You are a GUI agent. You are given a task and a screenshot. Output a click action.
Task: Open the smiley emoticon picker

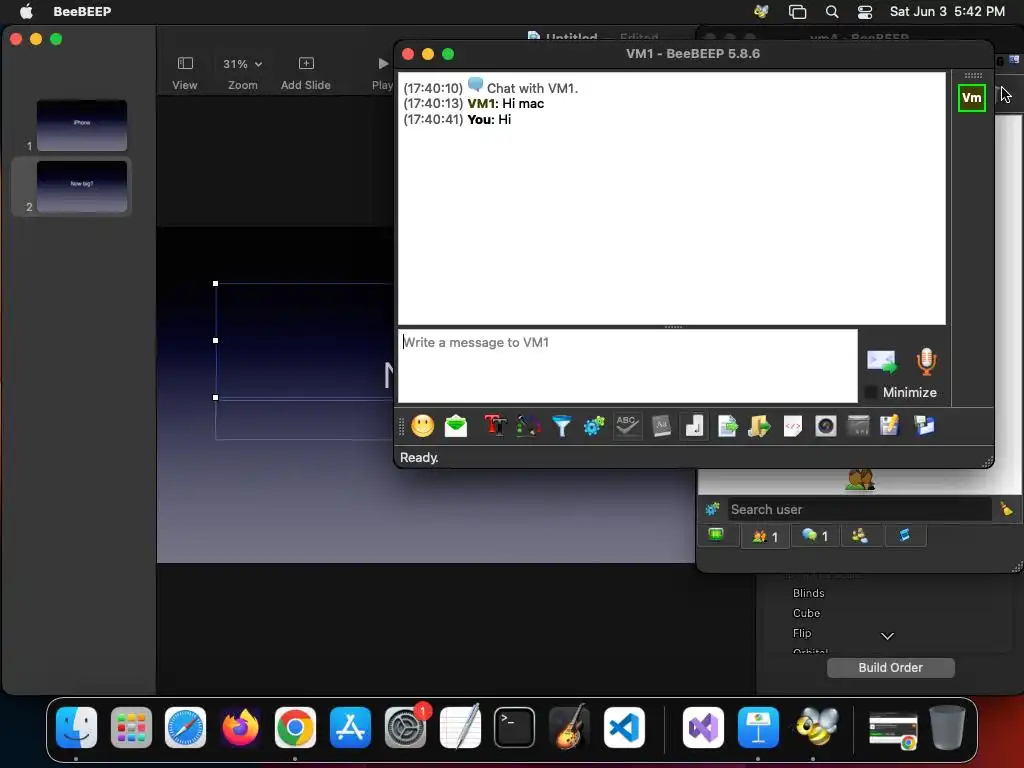[x=423, y=426]
